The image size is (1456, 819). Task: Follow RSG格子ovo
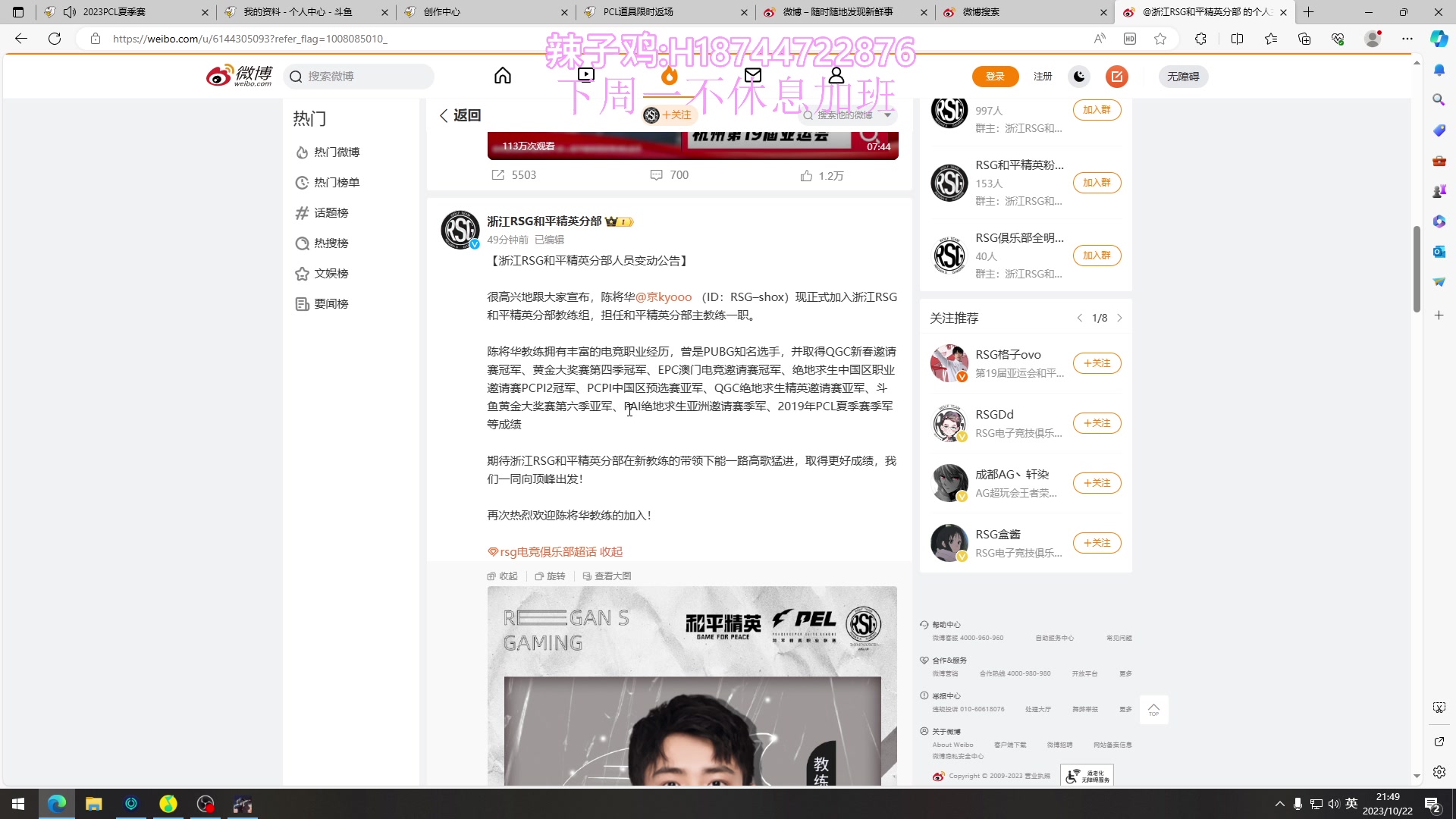click(x=1097, y=363)
